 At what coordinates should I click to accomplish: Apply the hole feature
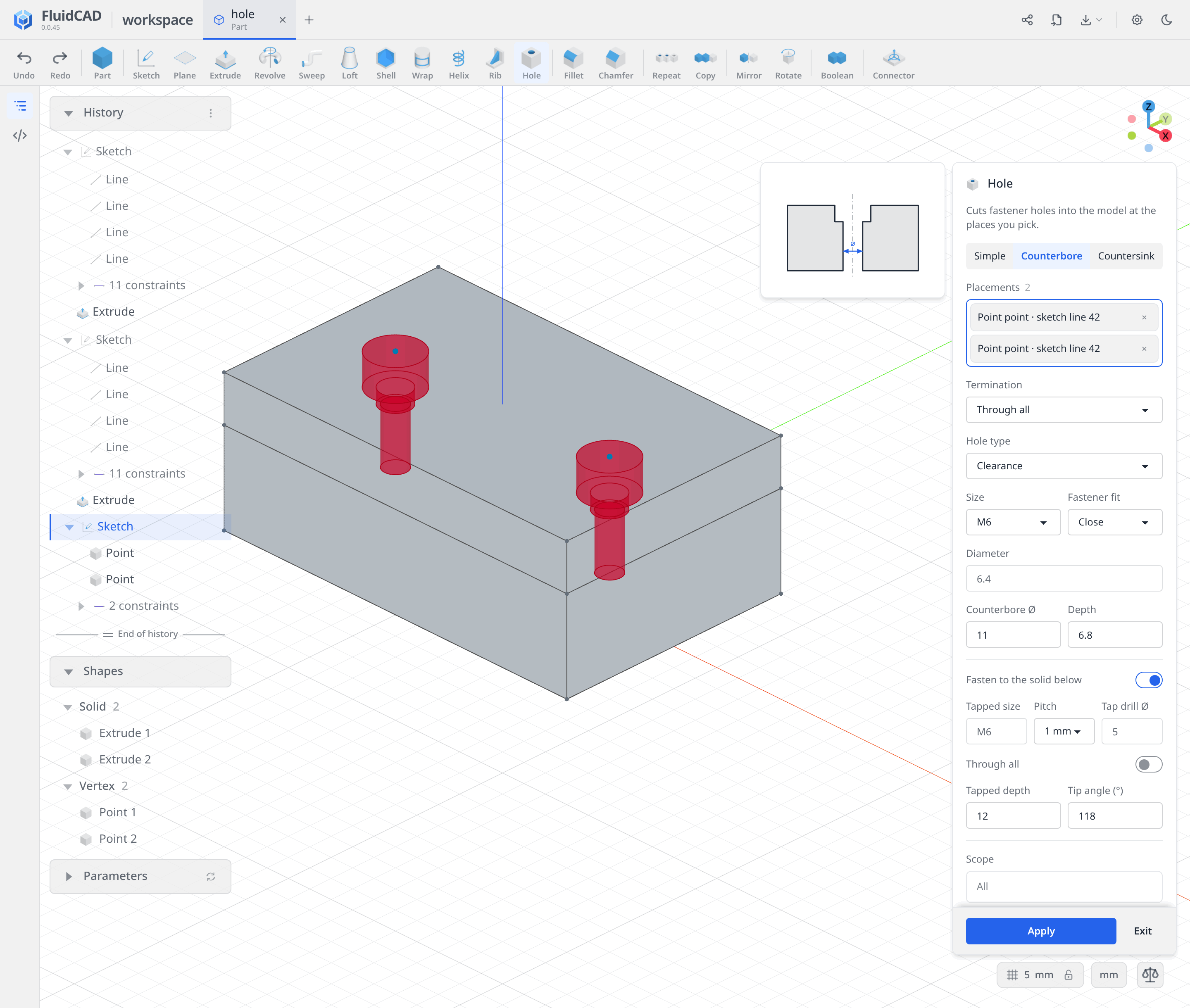pyautogui.click(x=1041, y=931)
